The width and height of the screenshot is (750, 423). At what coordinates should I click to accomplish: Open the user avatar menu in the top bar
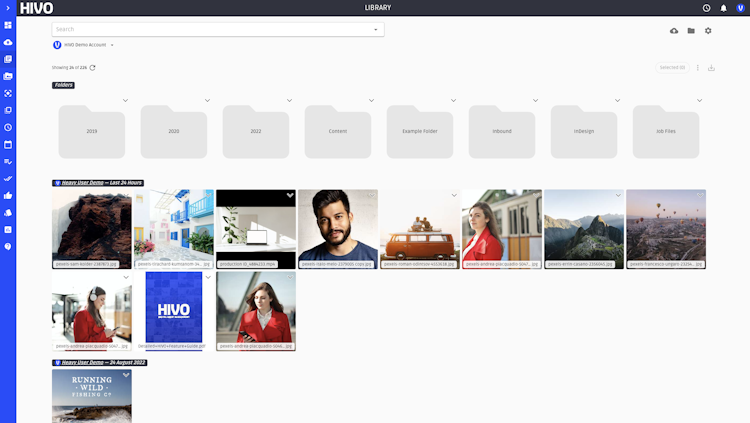coord(740,8)
